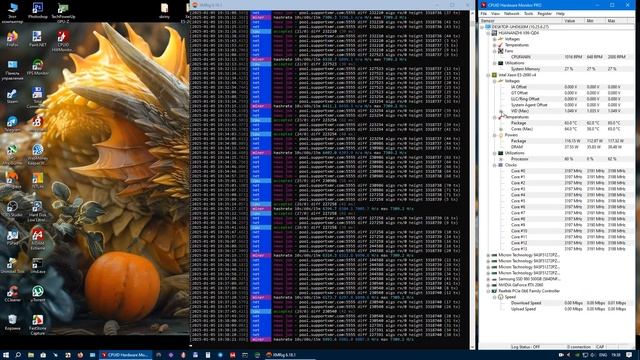Collapse Intel Xeon E5-2690 v4 node
The image size is (640, 360).
point(488,75)
